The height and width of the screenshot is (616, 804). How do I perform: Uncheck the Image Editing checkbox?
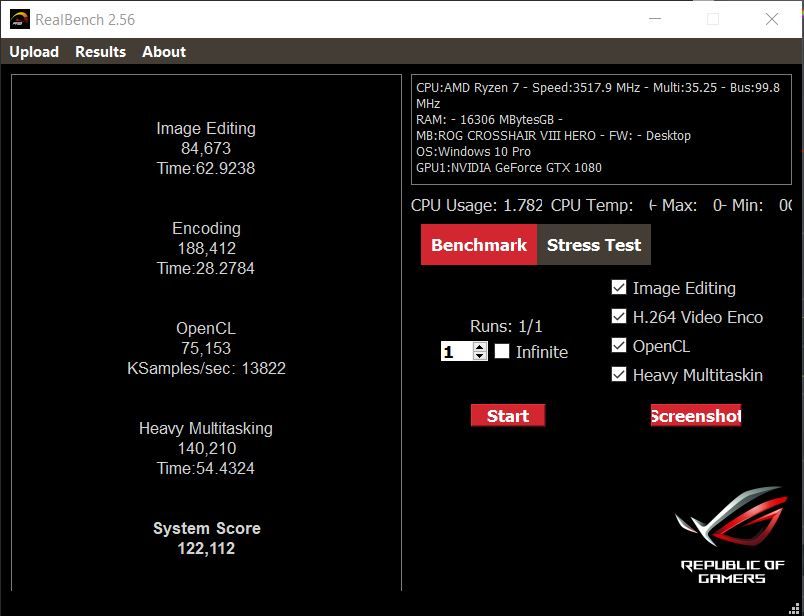tap(619, 287)
